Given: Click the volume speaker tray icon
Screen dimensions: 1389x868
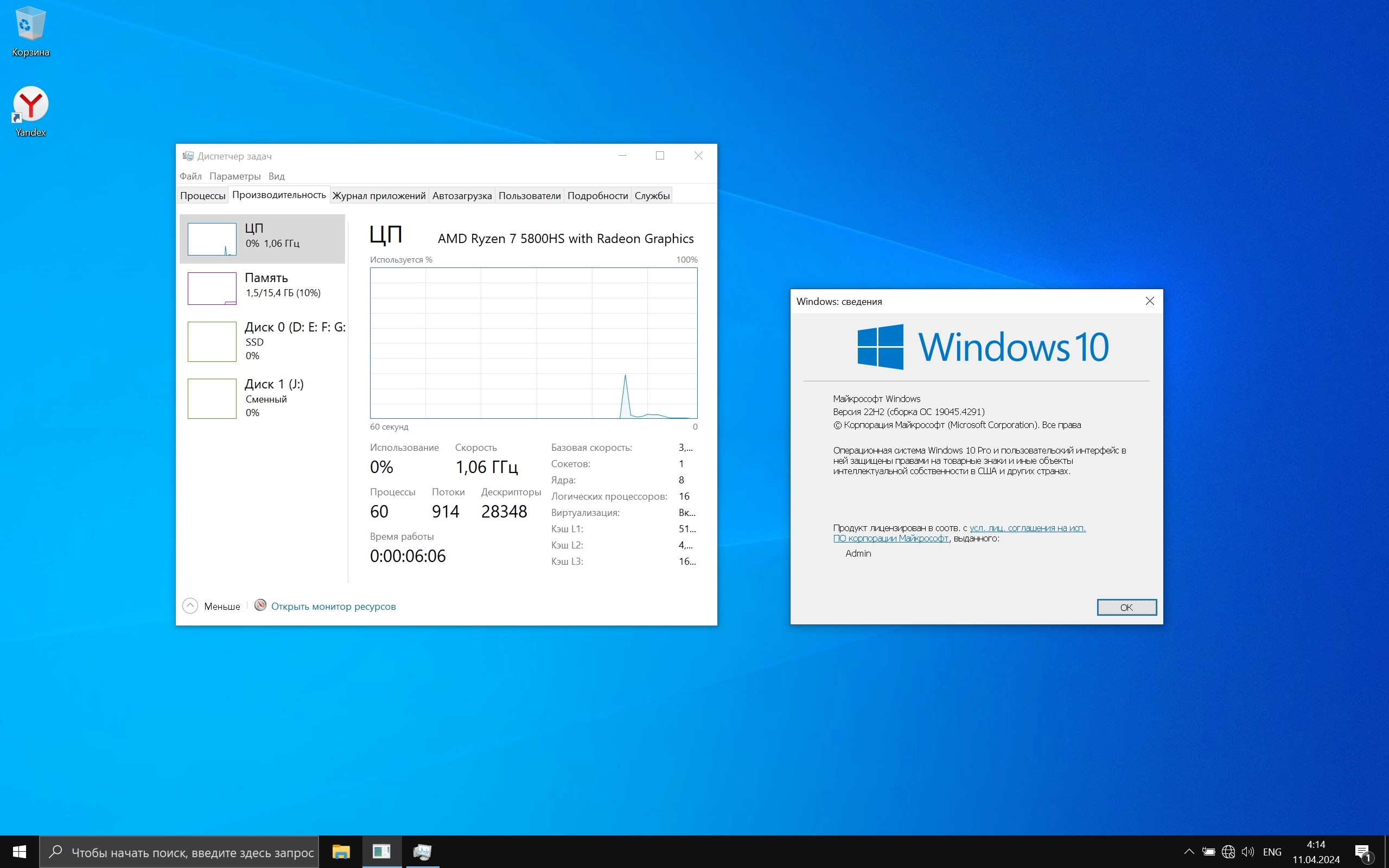Looking at the screenshot, I should pos(1247,852).
